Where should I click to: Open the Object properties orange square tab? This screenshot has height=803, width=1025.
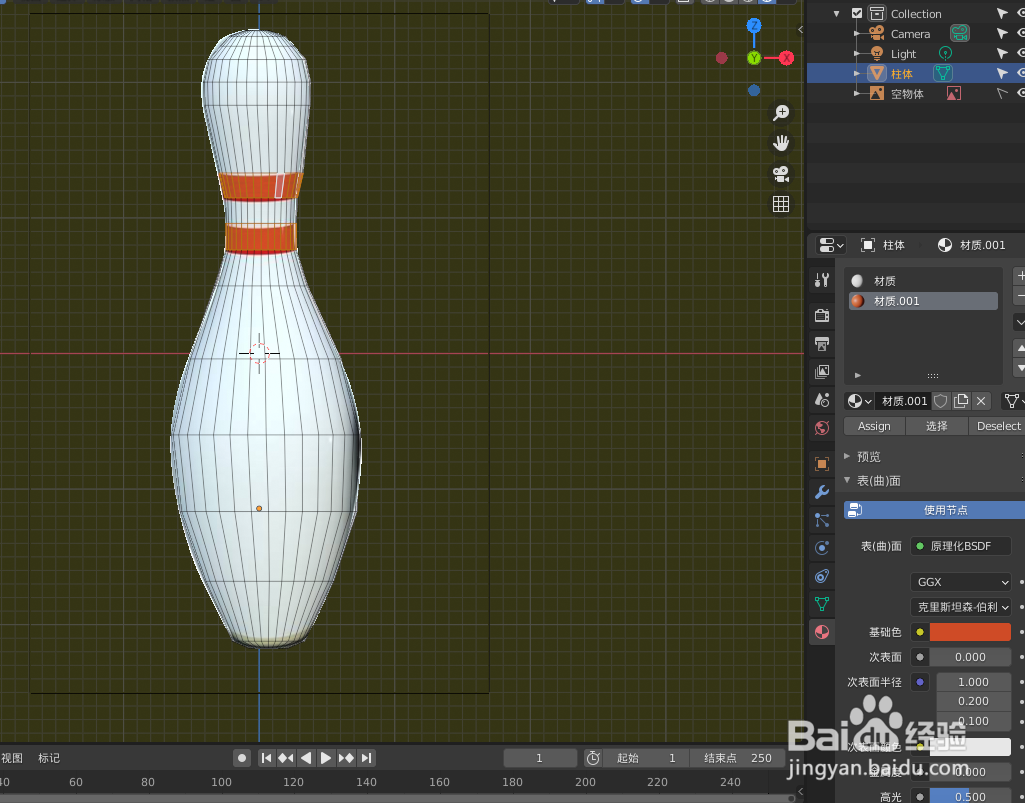[x=821, y=463]
